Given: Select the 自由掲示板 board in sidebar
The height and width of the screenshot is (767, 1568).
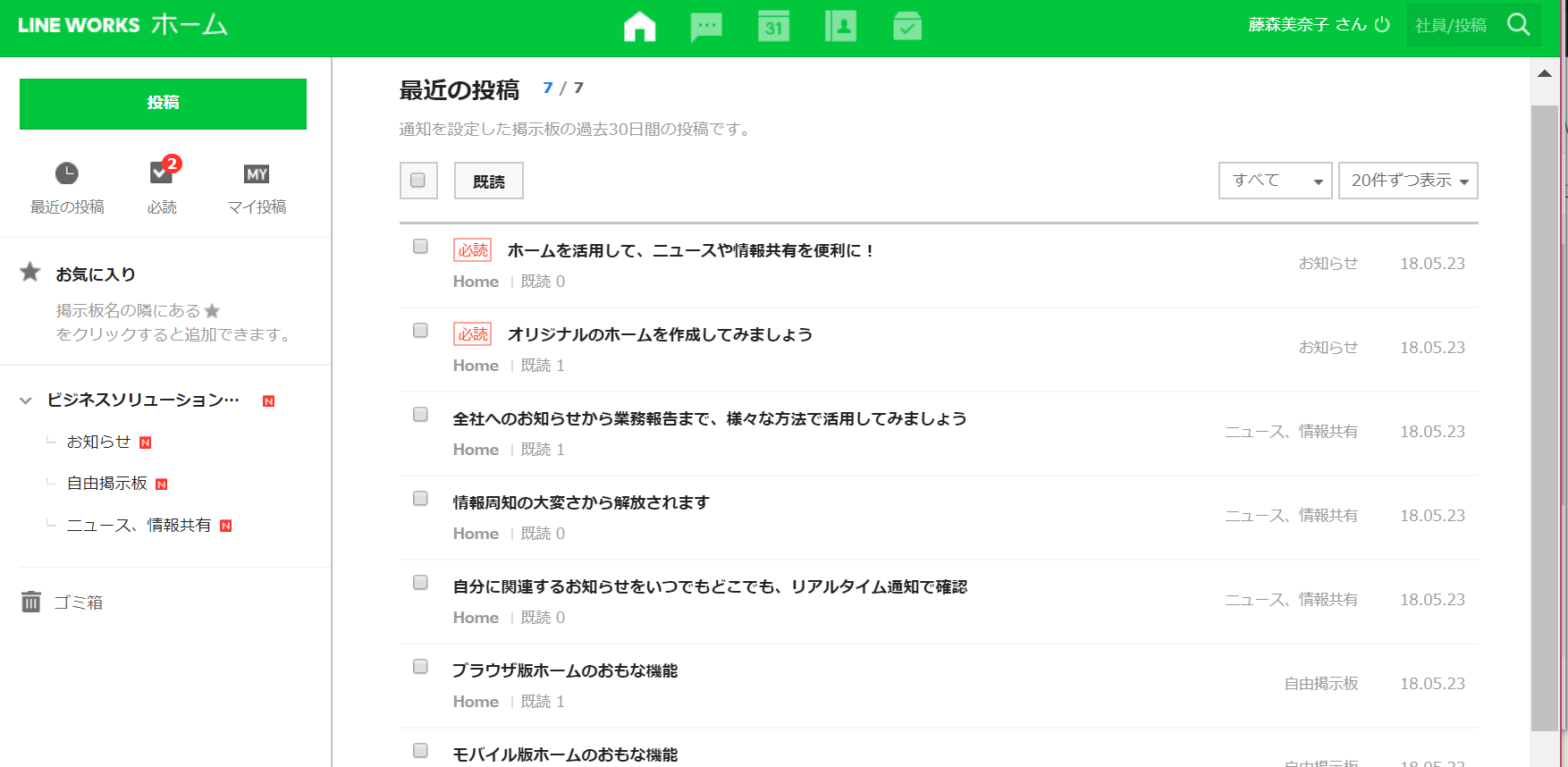Looking at the screenshot, I should click(x=107, y=484).
